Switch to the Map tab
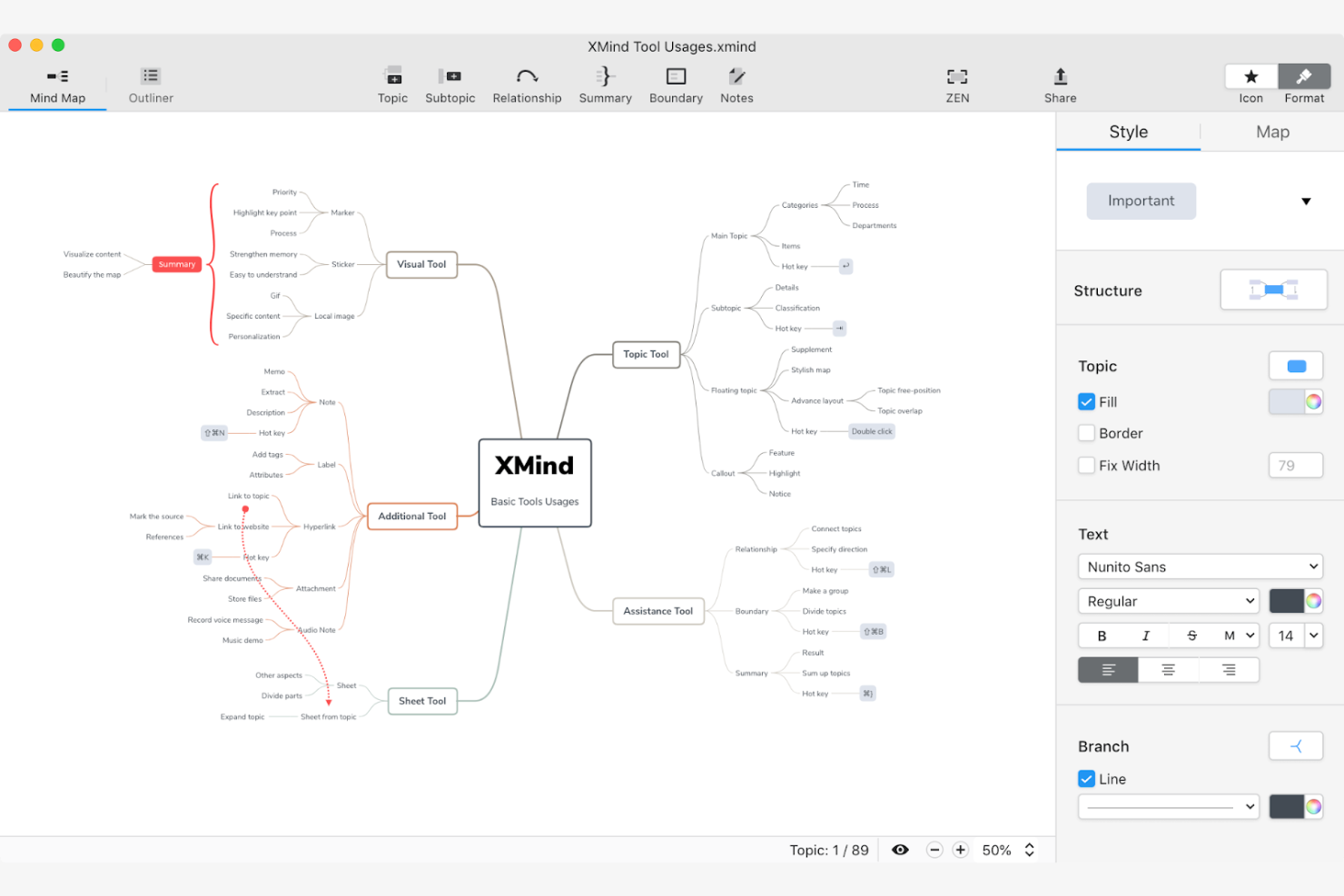The height and width of the screenshot is (896, 1344). pos(1272,132)
